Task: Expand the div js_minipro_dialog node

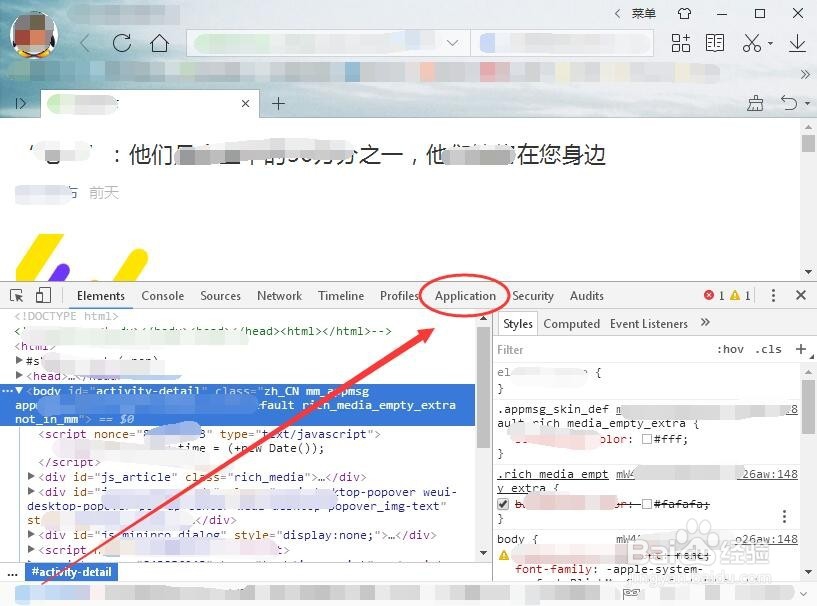Action: [31, 535]
